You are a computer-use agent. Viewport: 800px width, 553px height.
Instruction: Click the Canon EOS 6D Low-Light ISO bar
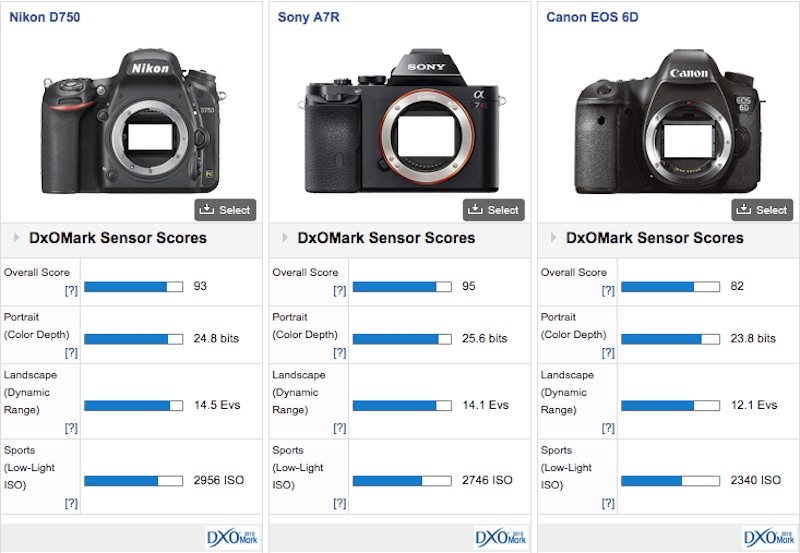[670, 481]
